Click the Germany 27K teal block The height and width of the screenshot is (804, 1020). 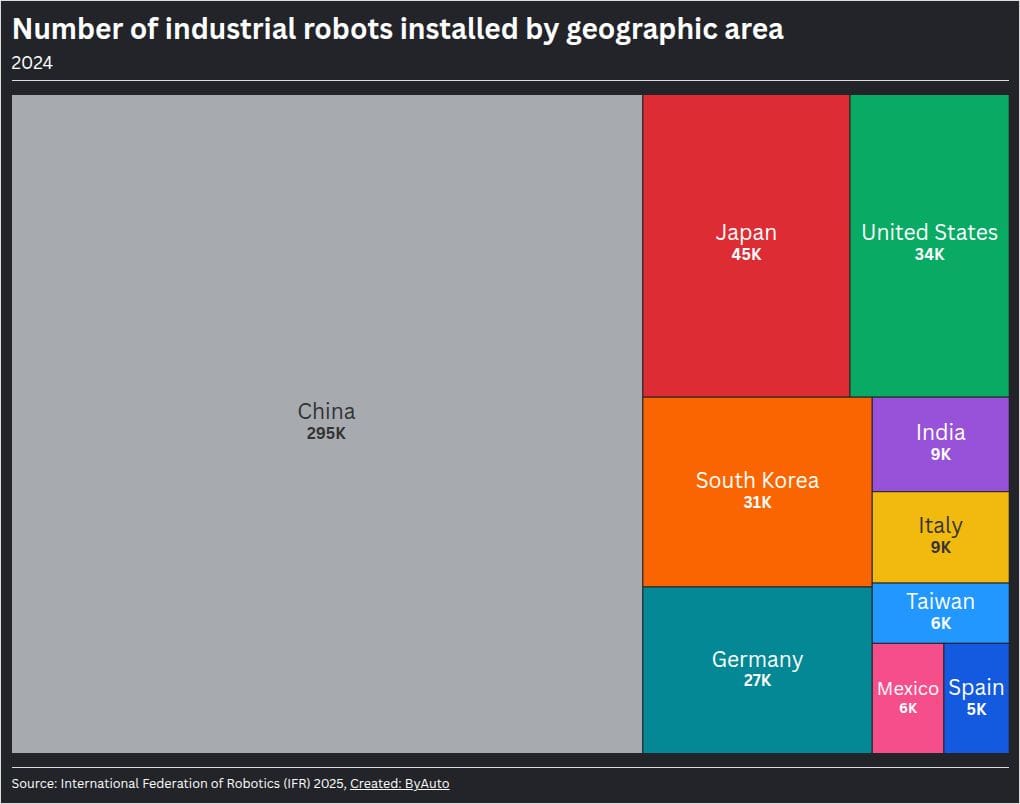(x=757, y=670)
